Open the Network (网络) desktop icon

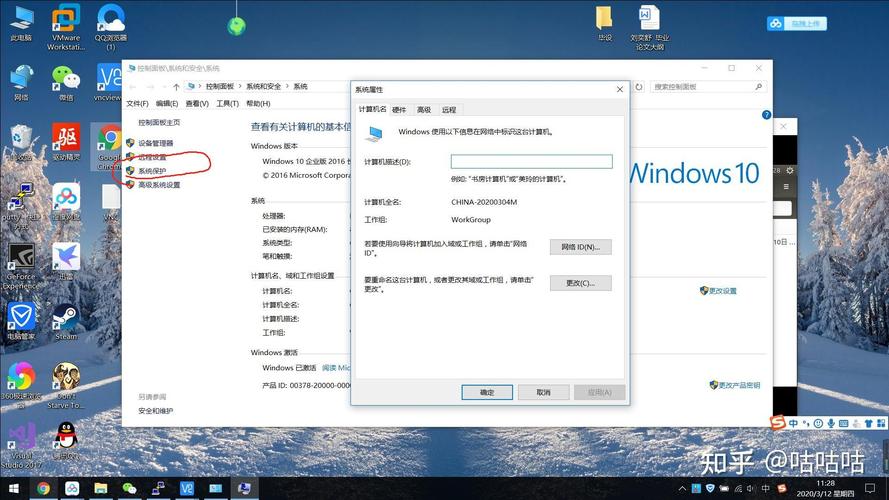[21, 83]
